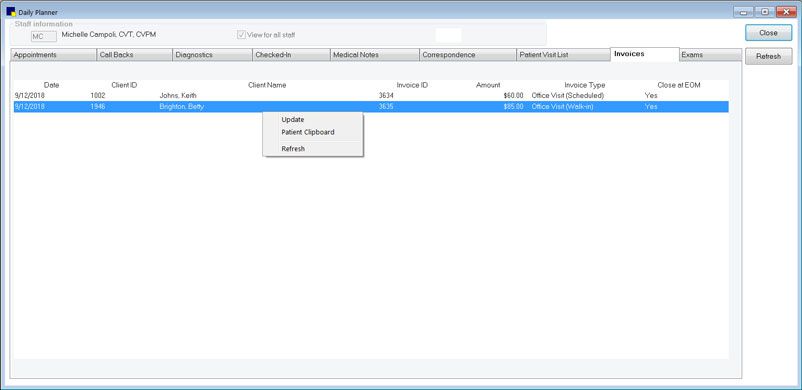Open the Patient Visit List tab
The image size is (802, 390).
(563, 55)
